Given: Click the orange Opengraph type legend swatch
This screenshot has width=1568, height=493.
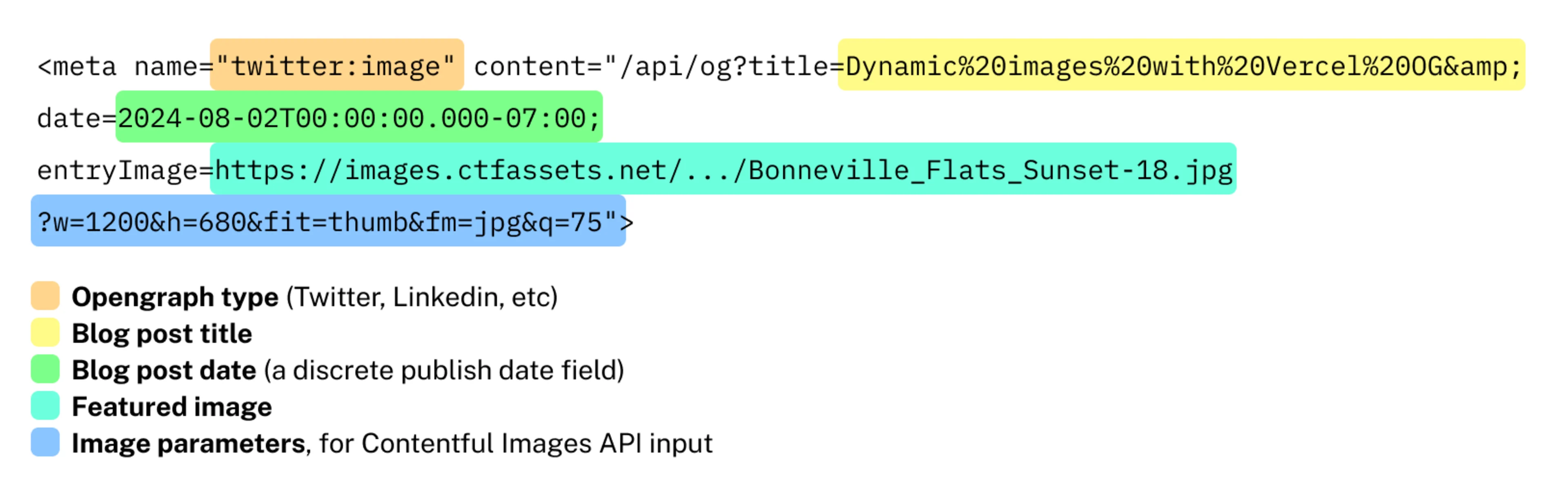Looking at the screenshot, I should click(x=45, y=296).
